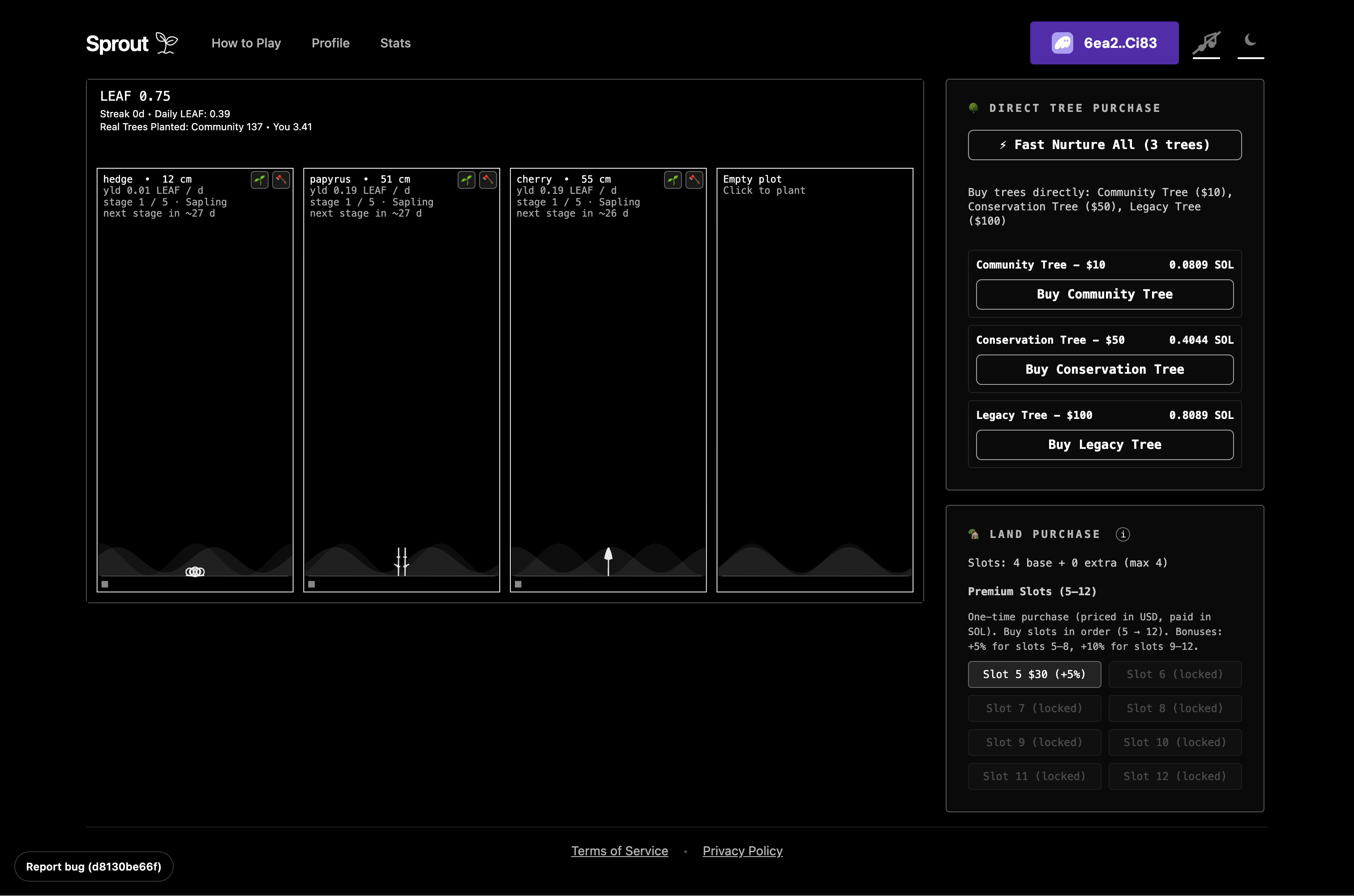Open the wallet 6ea2..Ci83 menu
The height and width of the screenshot is (896, 1354).
click(1104, 43)
